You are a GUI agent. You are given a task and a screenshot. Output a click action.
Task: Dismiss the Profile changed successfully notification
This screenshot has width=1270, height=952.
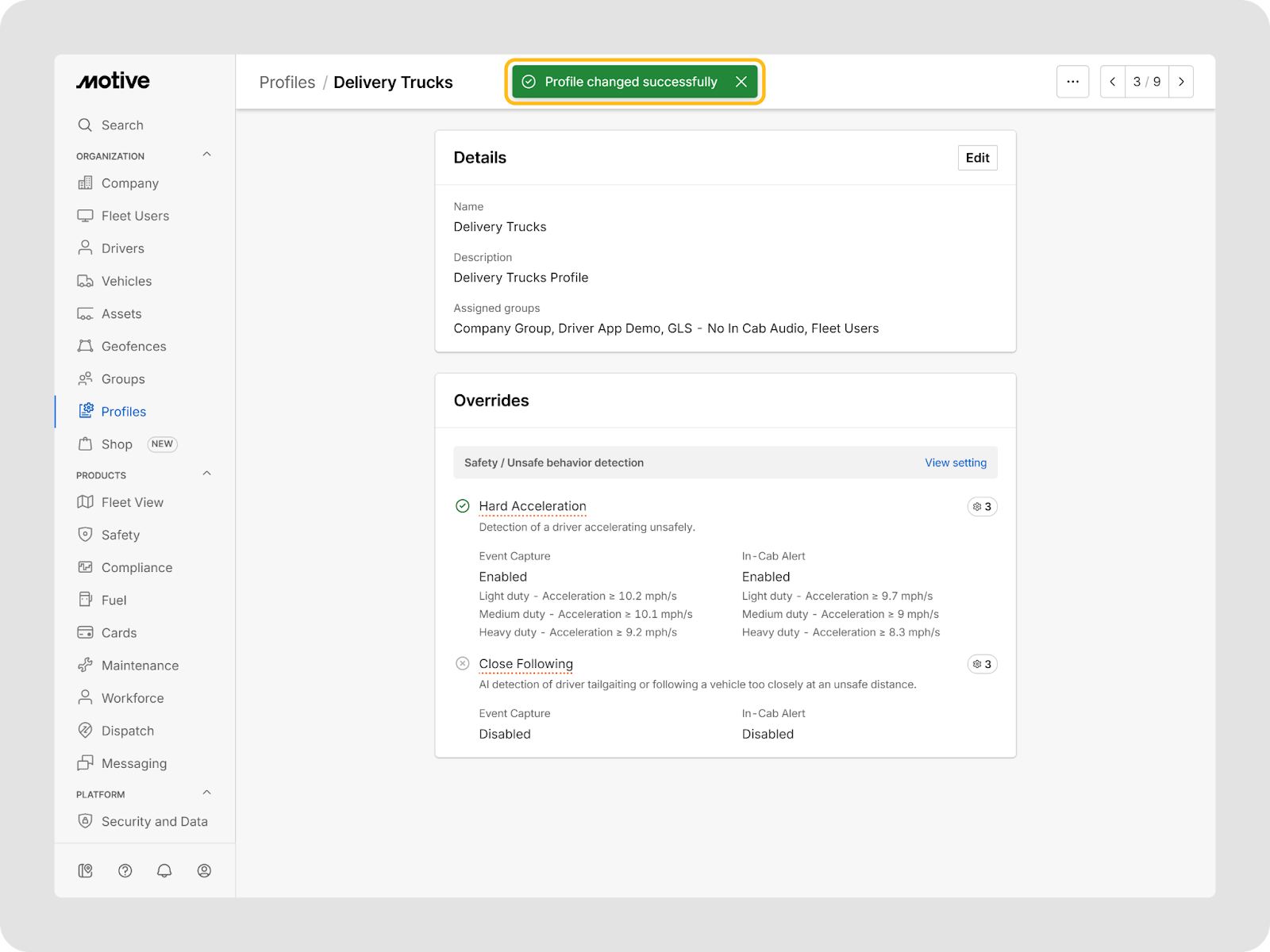tap(741, 82)
